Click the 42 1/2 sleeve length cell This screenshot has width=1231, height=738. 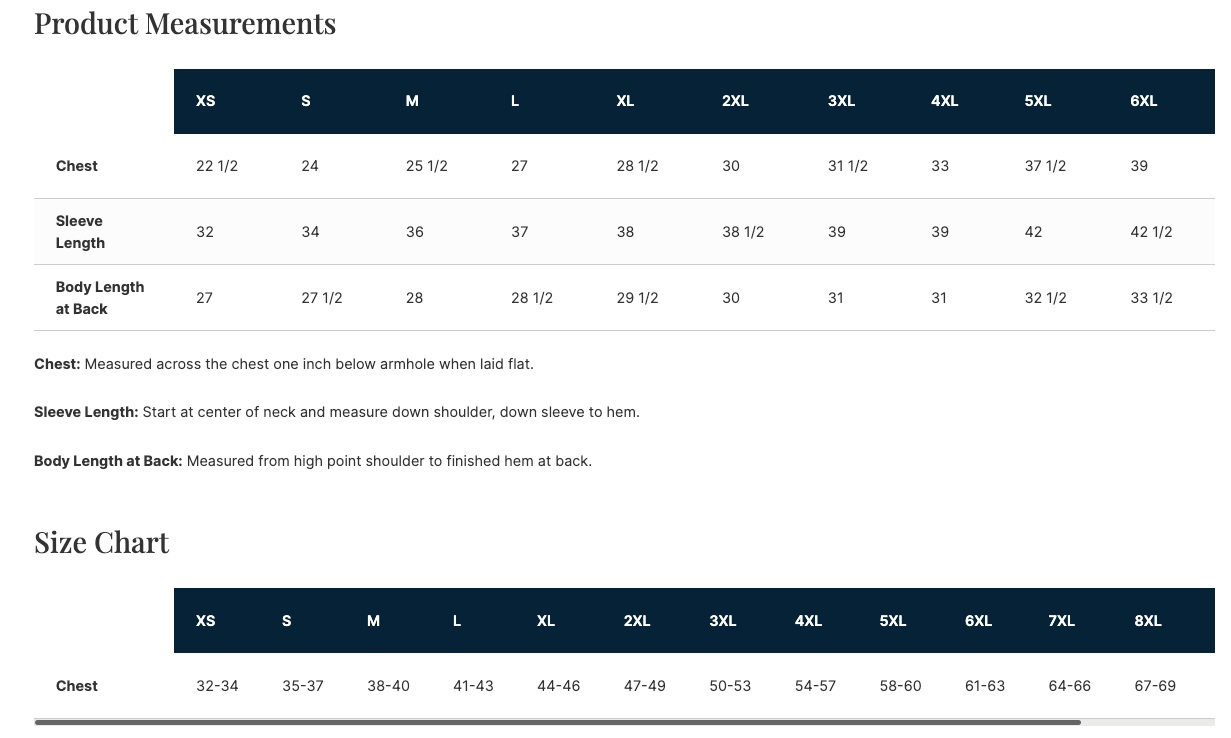click(x=1151, y=232)
